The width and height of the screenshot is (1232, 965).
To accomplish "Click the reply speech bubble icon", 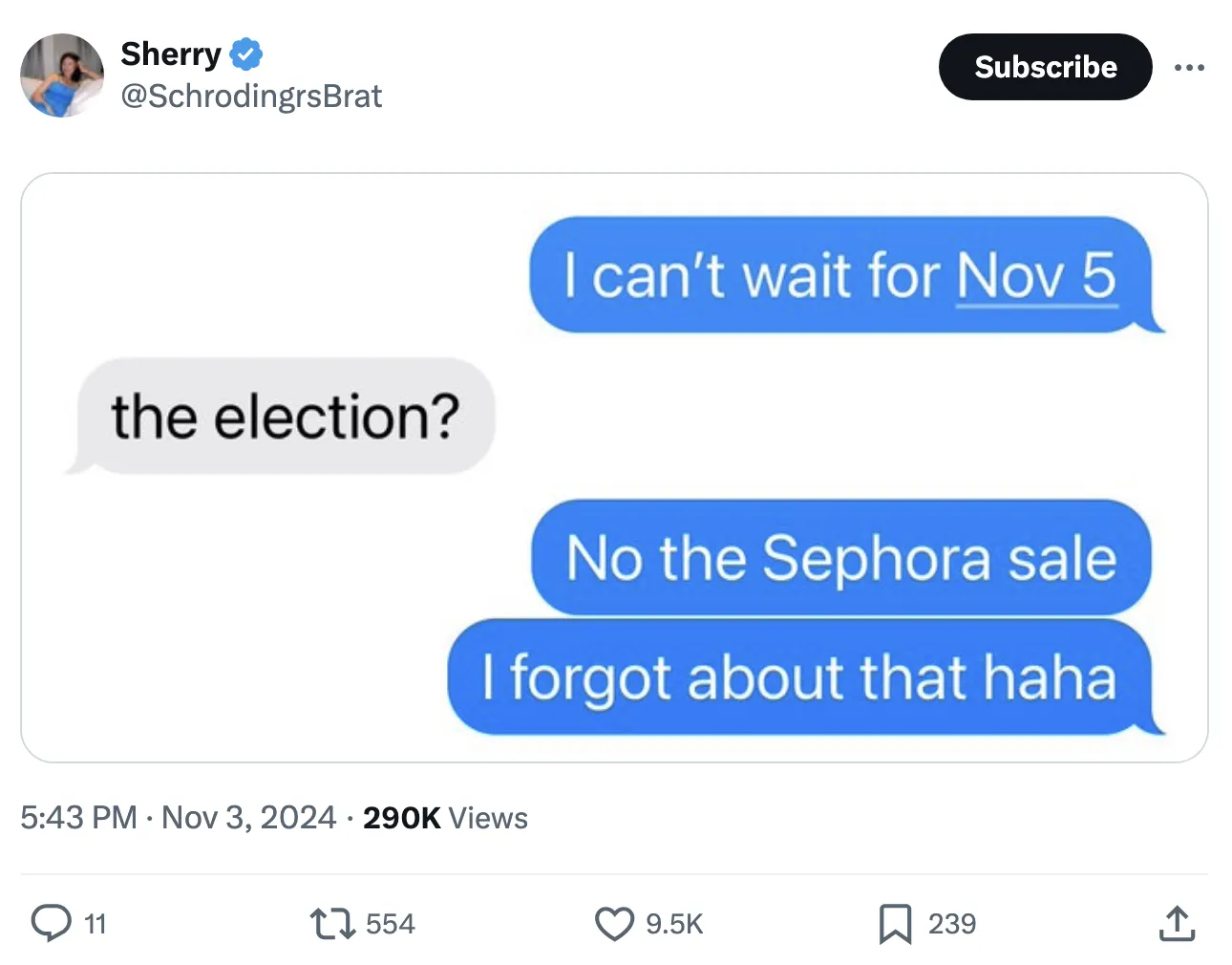I will [x=52, y=923].
